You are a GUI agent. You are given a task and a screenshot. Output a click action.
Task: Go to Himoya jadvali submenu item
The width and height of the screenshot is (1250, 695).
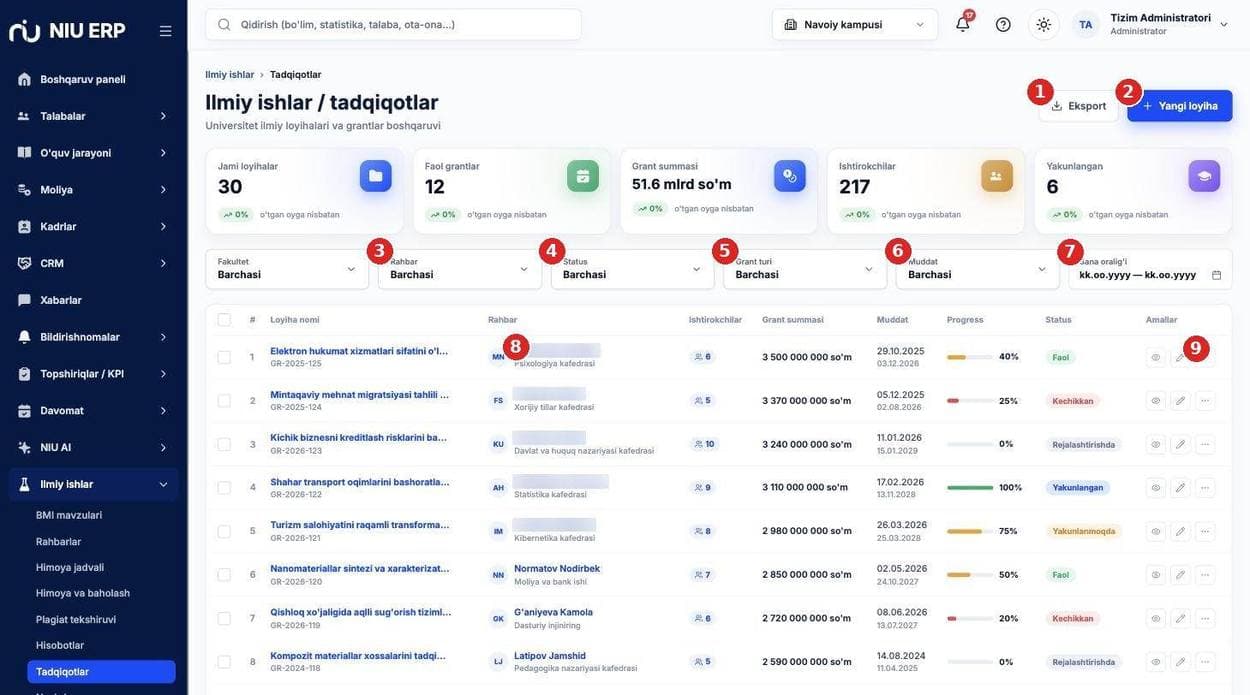70,567
